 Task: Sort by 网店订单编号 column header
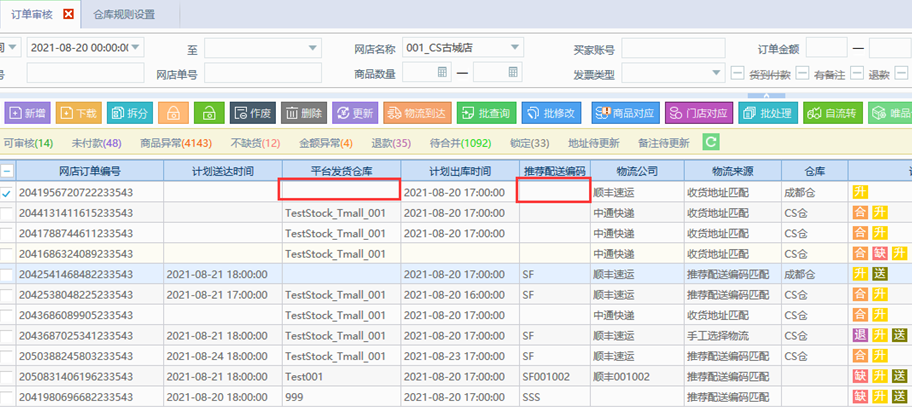pyautogui.click(x=90, y=171)
